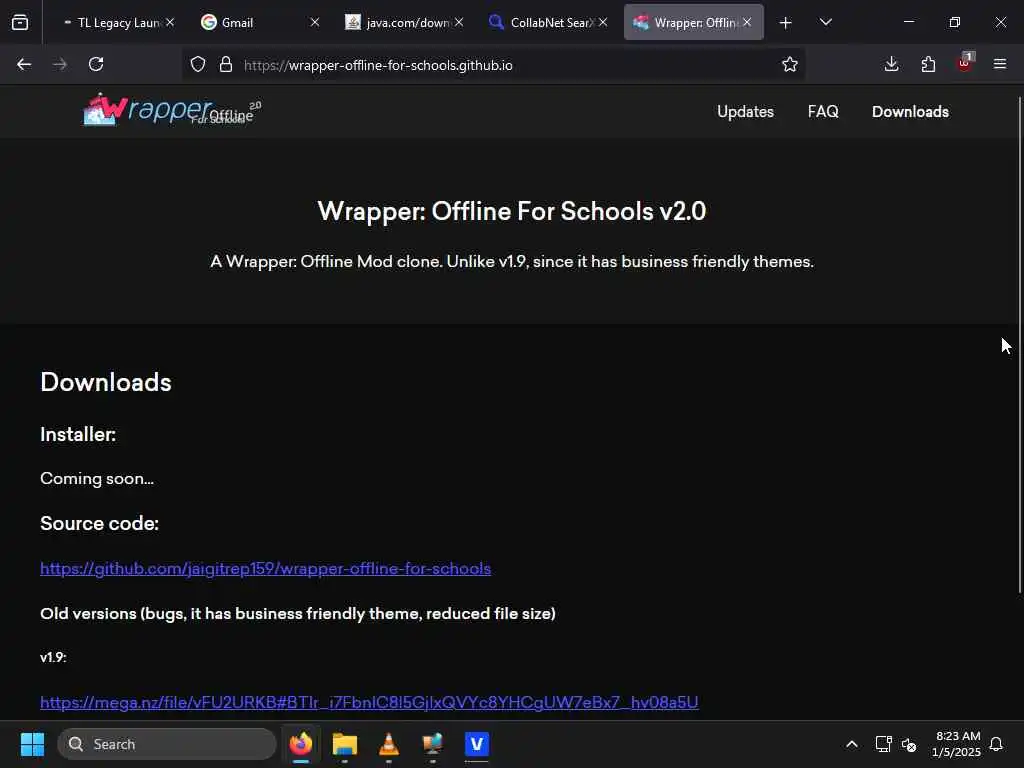Click the 'v1.9:' label
Screen dimensions: 1024x768
(x=53, y=657)
